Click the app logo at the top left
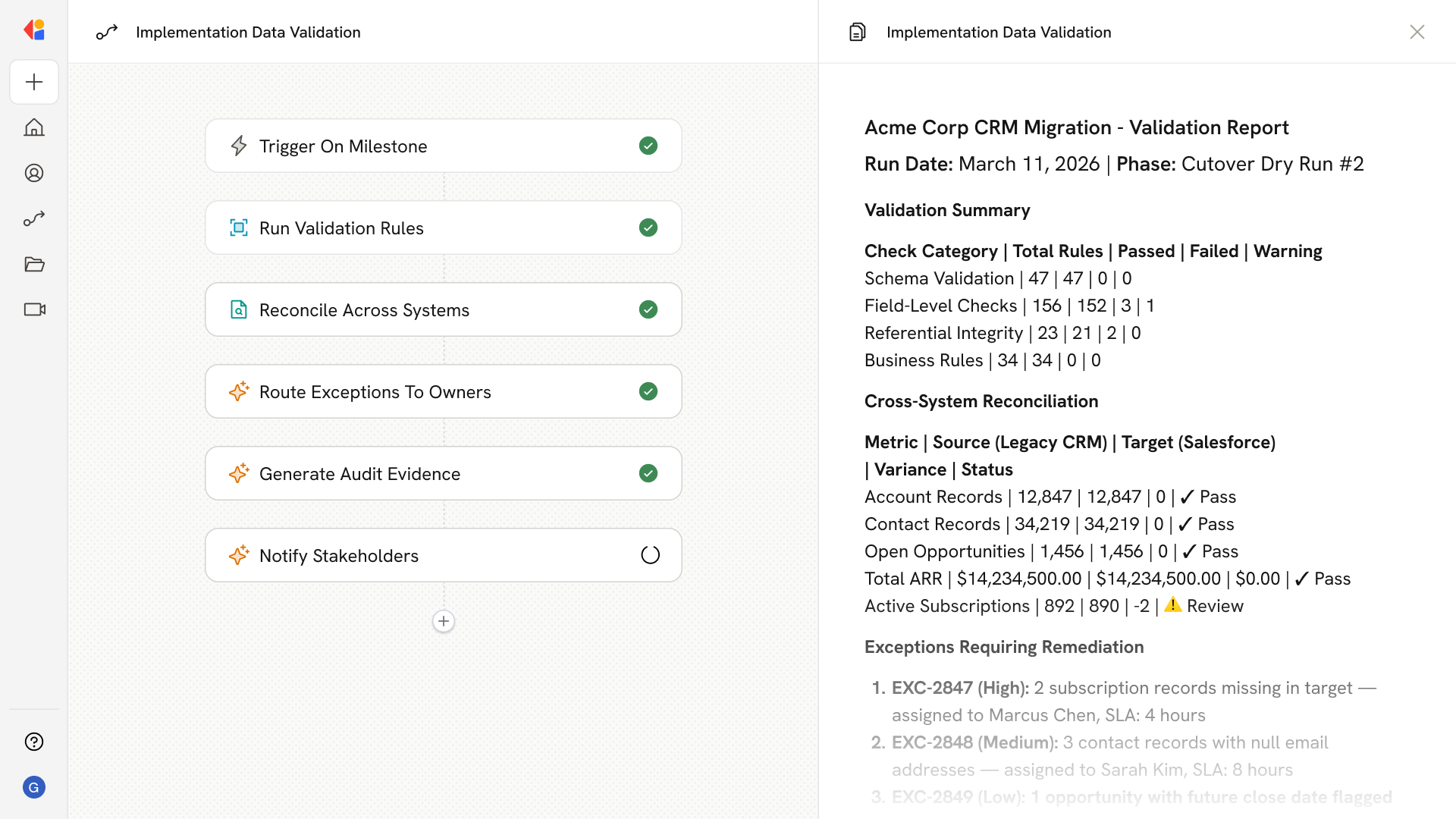The width and height of the screenshot is (1456, 819). coord(34,30)
